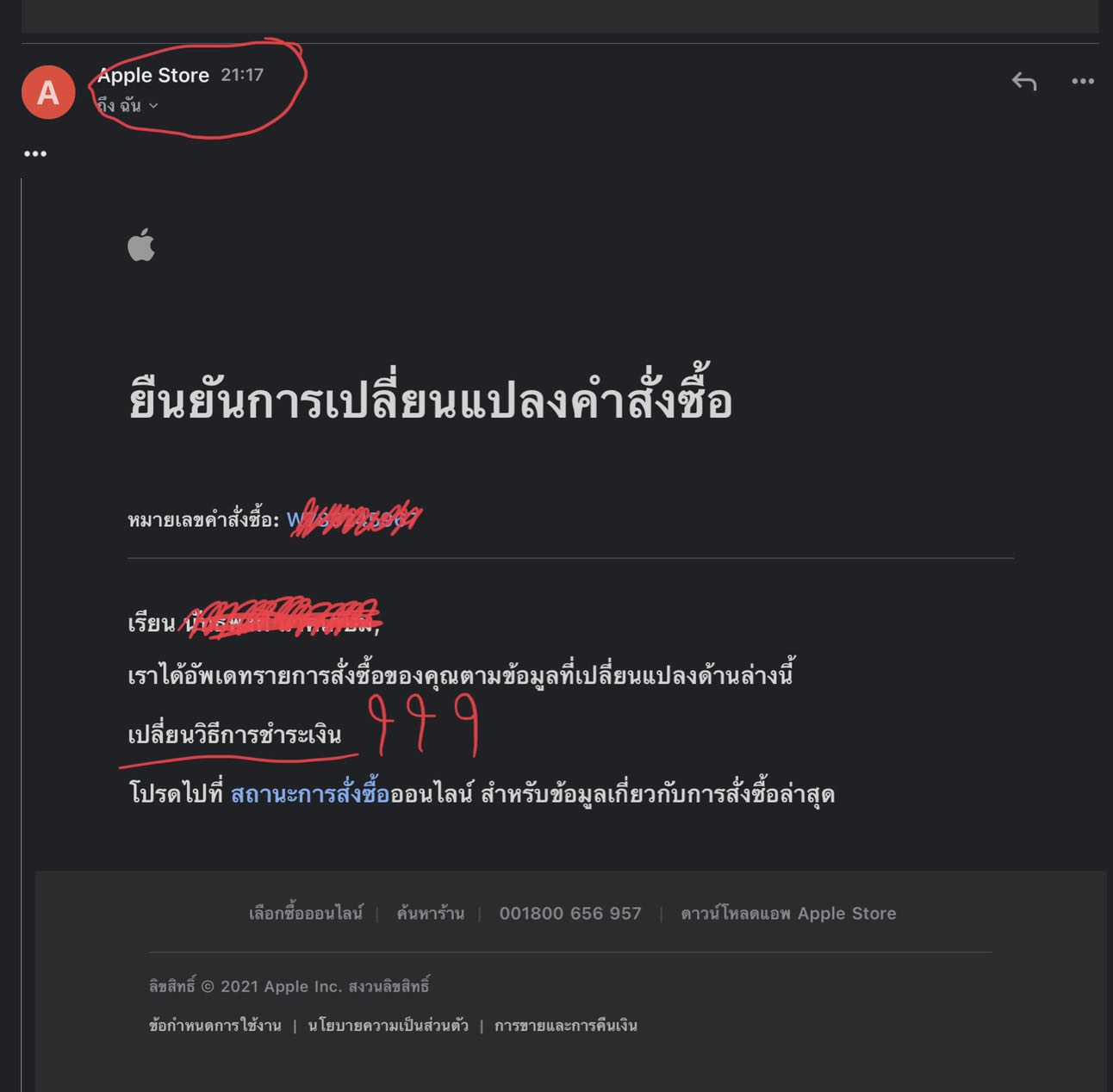Click the Apple Store sender name
The height and width of the screenshot is (1092, 1113).
153,75
